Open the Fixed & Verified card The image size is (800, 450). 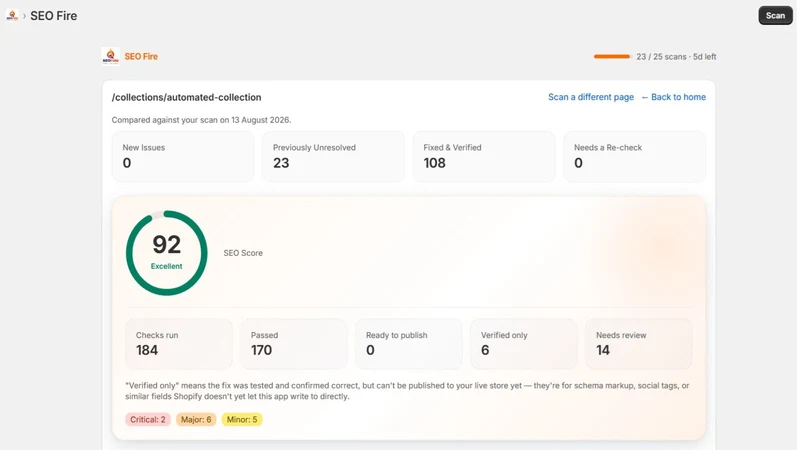(484, 157)
